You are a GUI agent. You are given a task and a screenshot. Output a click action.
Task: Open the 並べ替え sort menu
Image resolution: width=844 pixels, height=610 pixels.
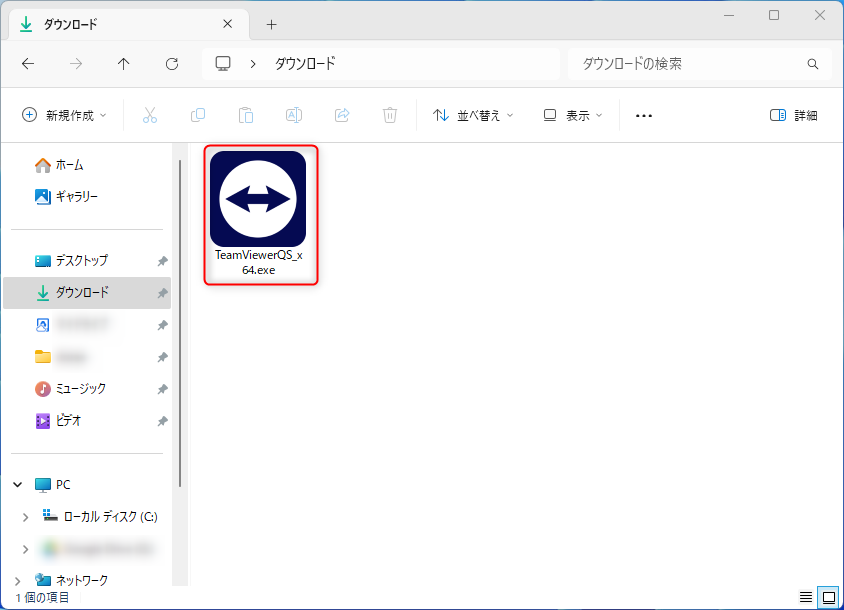coord(473,115)
